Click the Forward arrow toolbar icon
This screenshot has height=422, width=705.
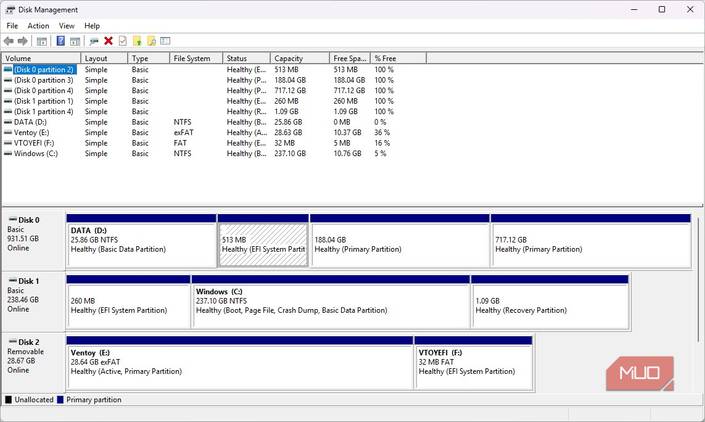(x=22, y=41)
